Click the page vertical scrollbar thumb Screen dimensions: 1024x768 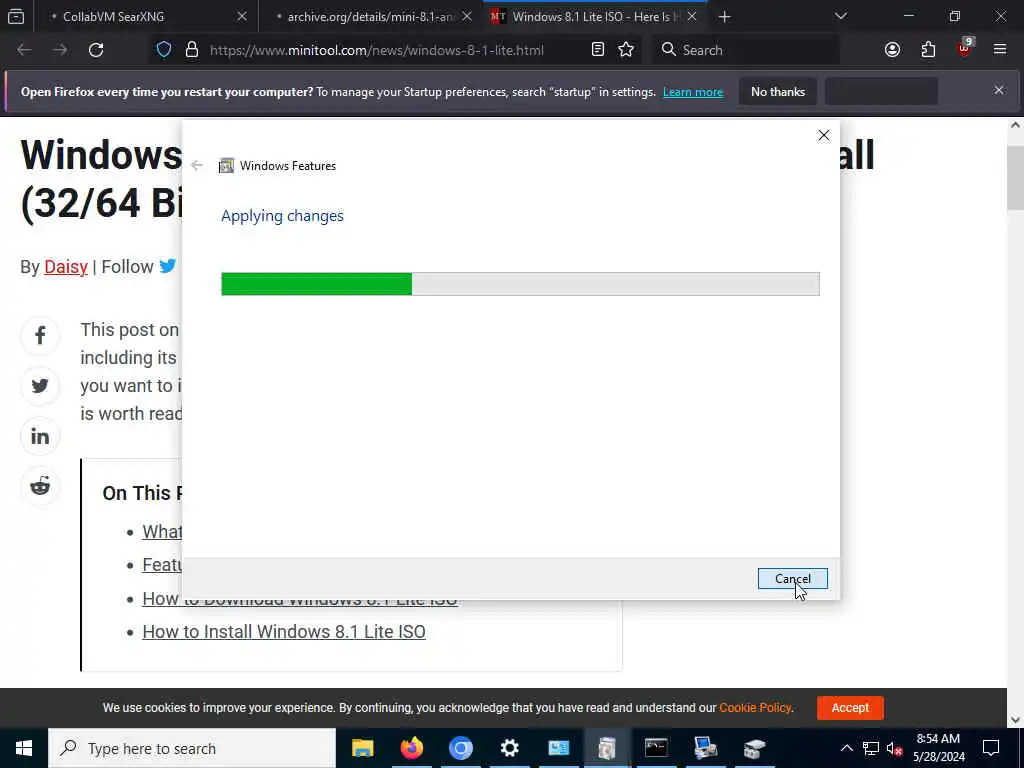(1015, 178)
